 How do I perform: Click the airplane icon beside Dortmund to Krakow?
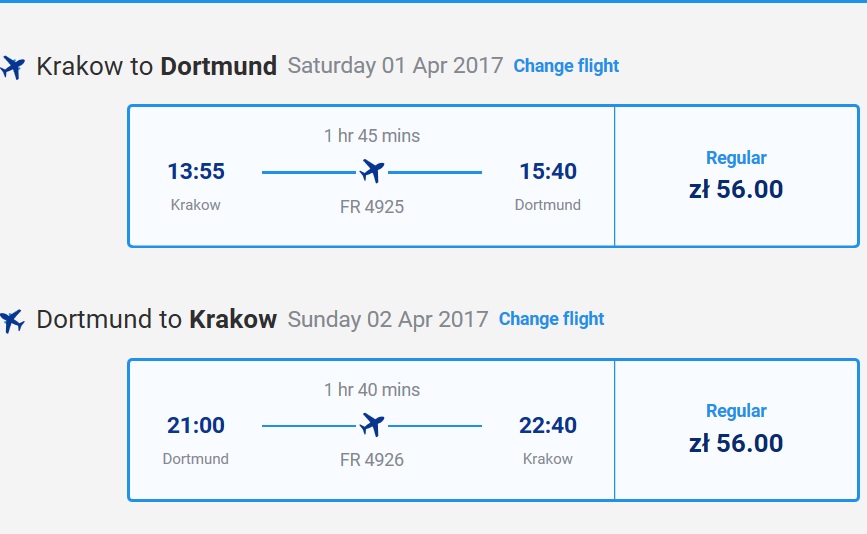pyautogui.click(x=12, y=321)
